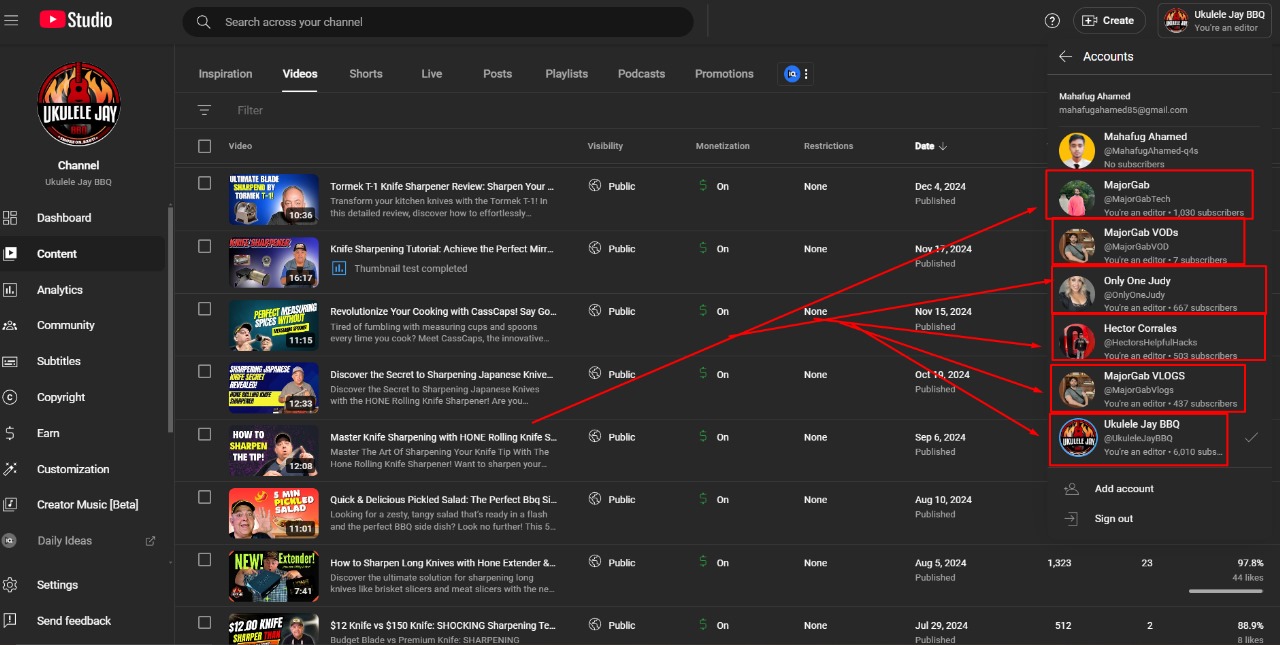The image size is (1280, 645).
Task: Click Public globe icon for Pickled Salad video
Action: [595, 499]
